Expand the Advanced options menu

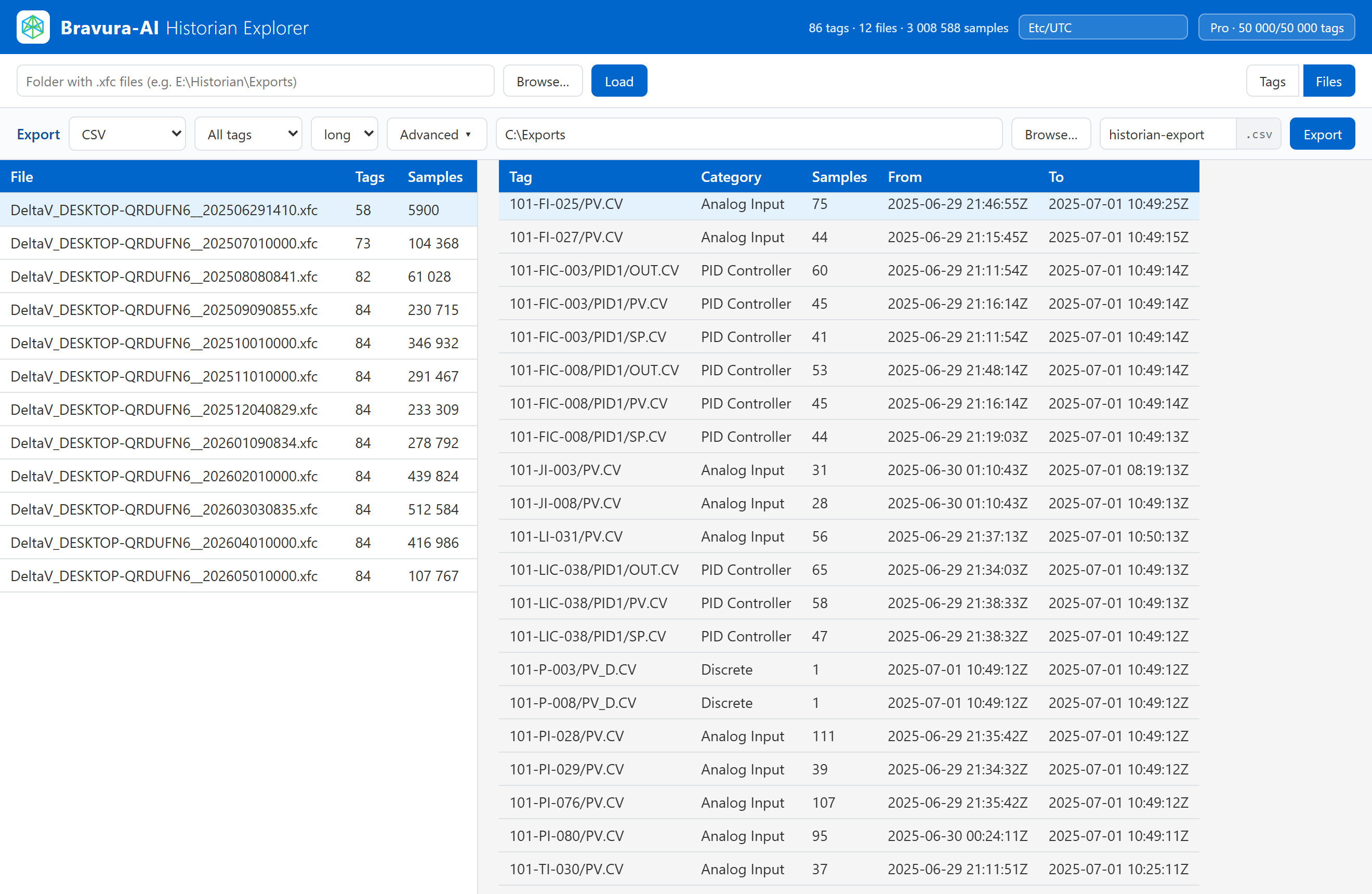pyautogui.click(x=437, y=134)
